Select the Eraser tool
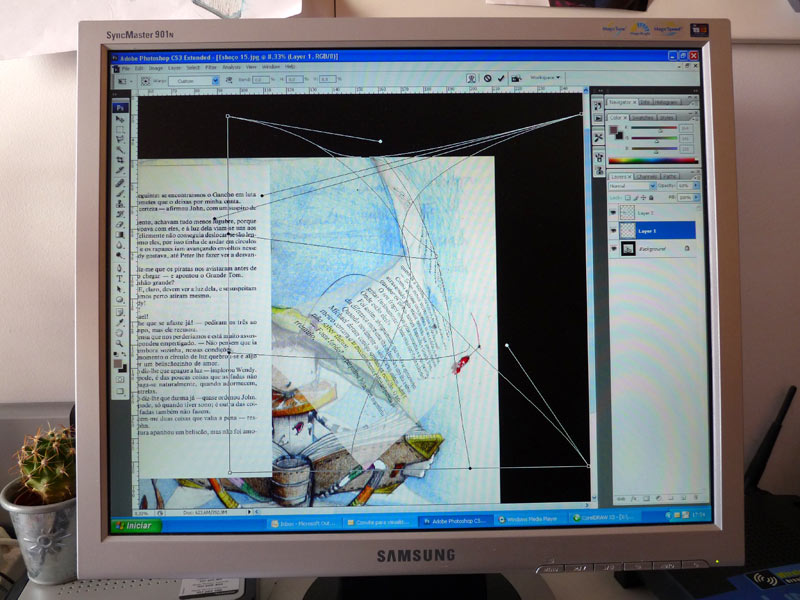This screenshot has height=600, width=800. (119, 224)
